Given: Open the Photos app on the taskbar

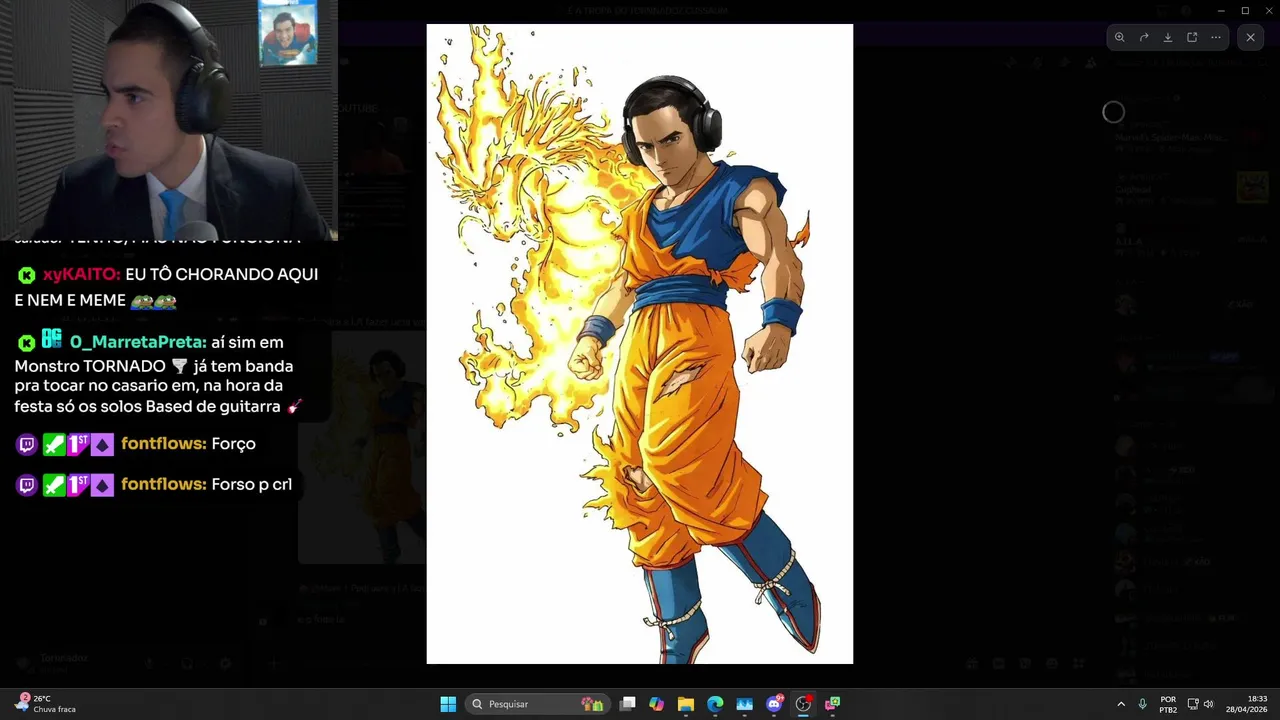Looking at the screenshot, I should pyautogui.click(x=744, y=704).
